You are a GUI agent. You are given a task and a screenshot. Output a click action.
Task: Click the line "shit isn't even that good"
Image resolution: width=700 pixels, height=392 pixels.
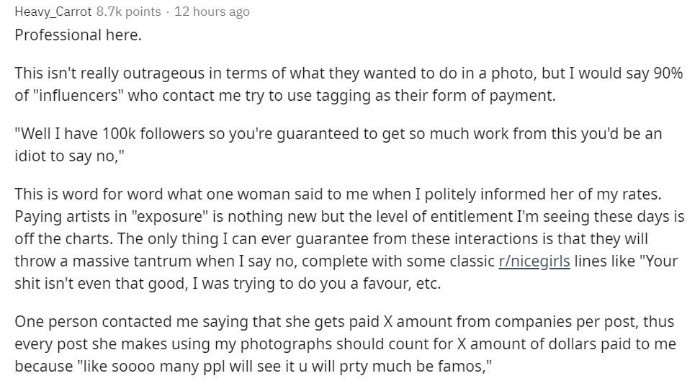pos(100,284)
